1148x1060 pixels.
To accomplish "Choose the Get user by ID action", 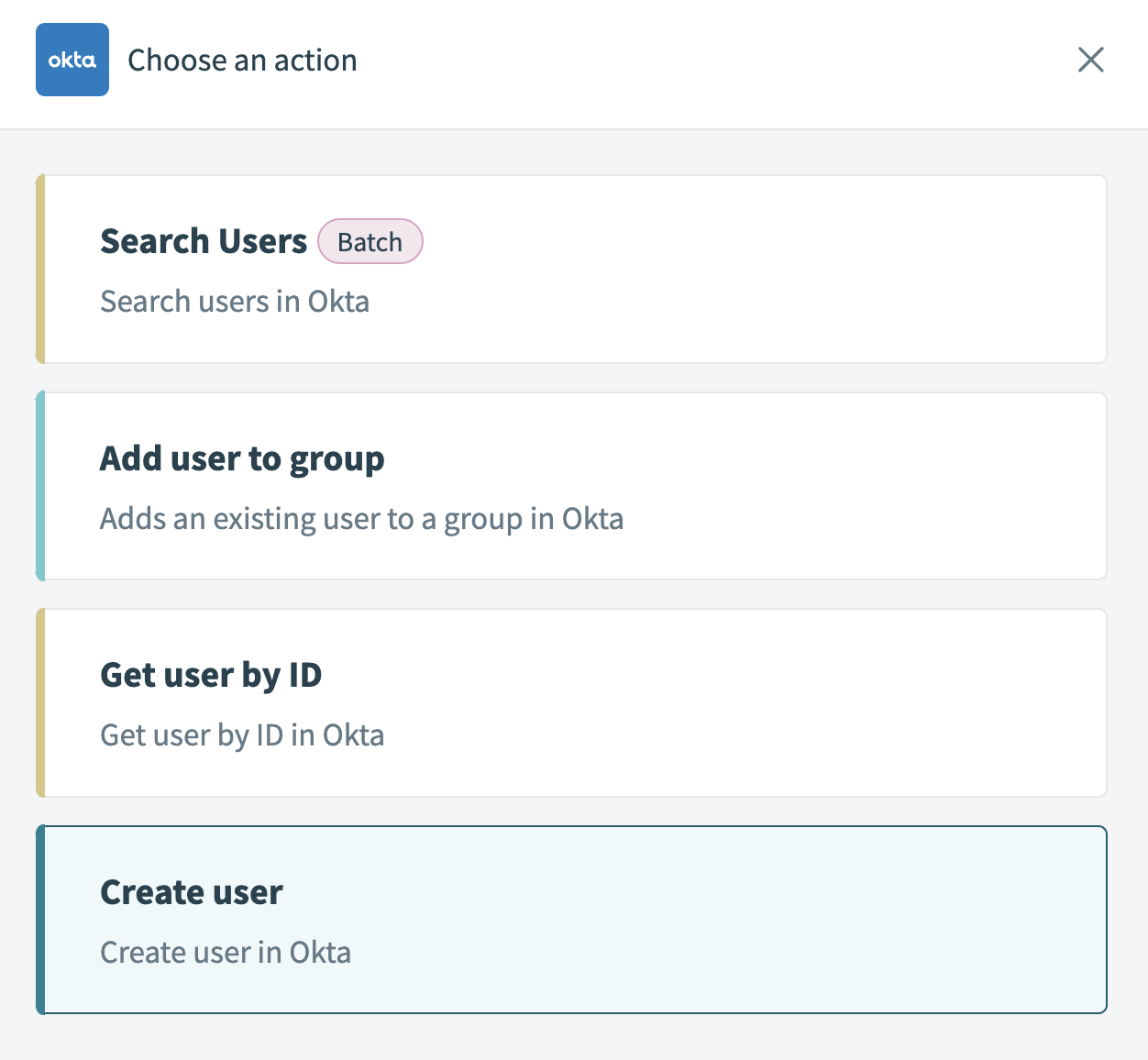I will [574, 702].
